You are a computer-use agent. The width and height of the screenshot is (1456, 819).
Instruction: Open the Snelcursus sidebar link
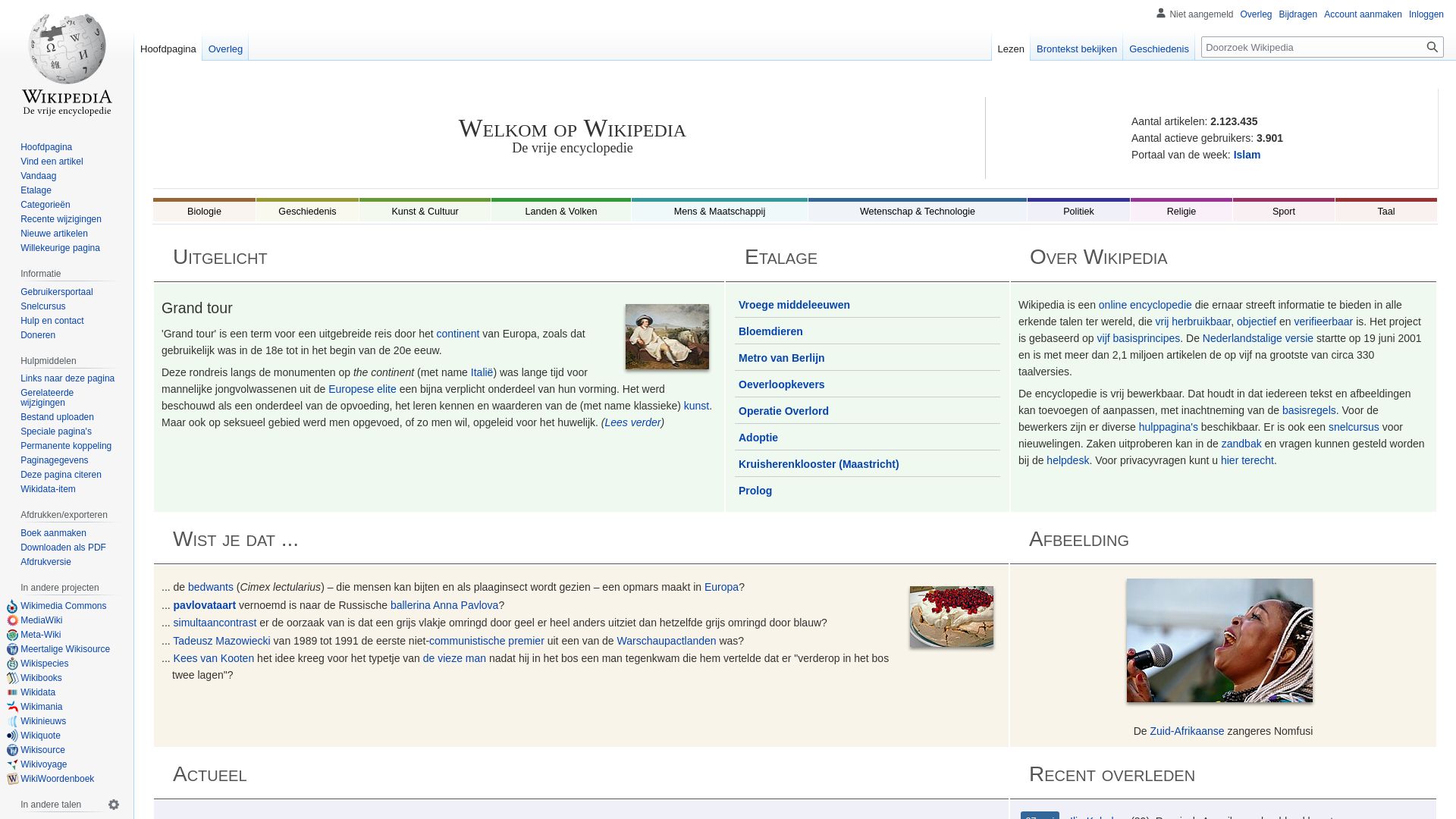[43, 306]
